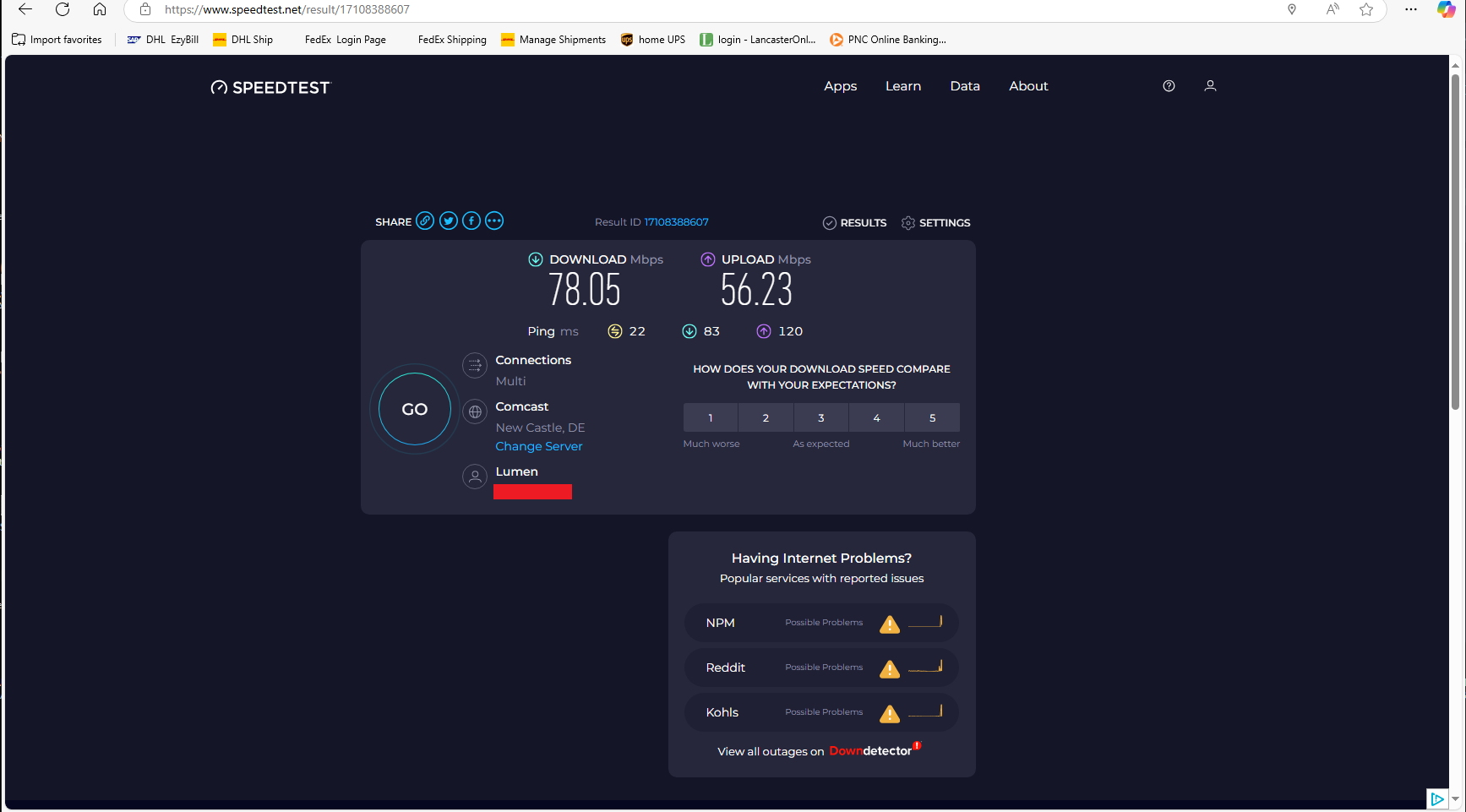Click the browser address bar URL
The height and width of the screenshot is (812, 1466).
(287, 9)
